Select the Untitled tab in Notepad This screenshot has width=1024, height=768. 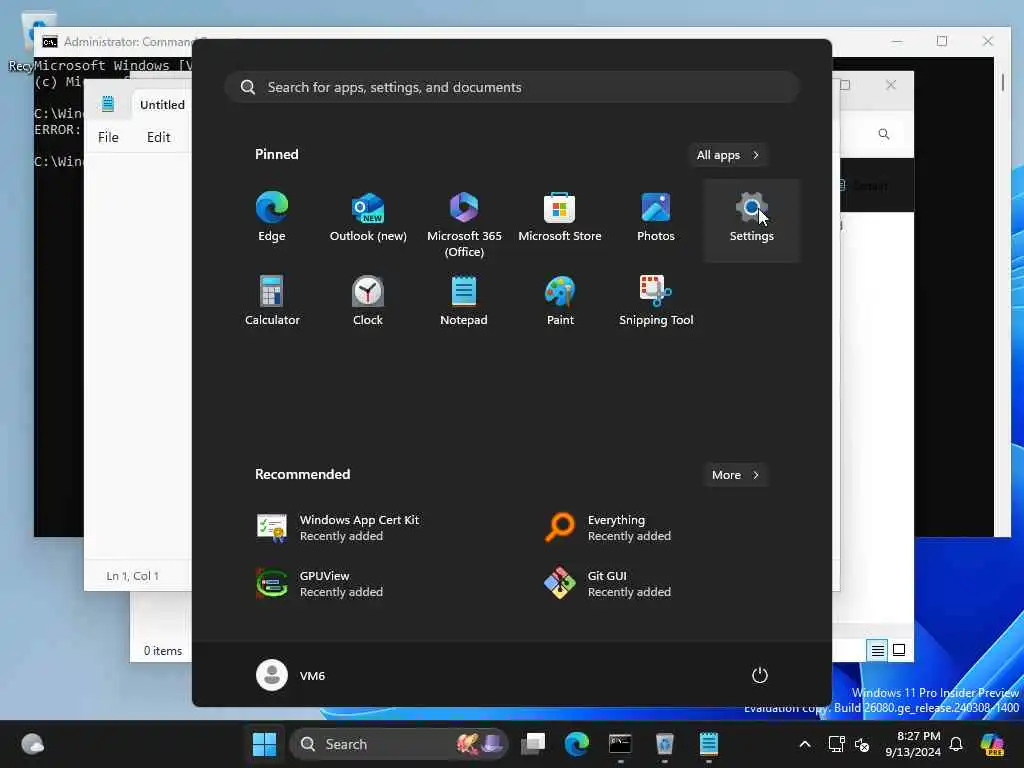tap(162, 104)
